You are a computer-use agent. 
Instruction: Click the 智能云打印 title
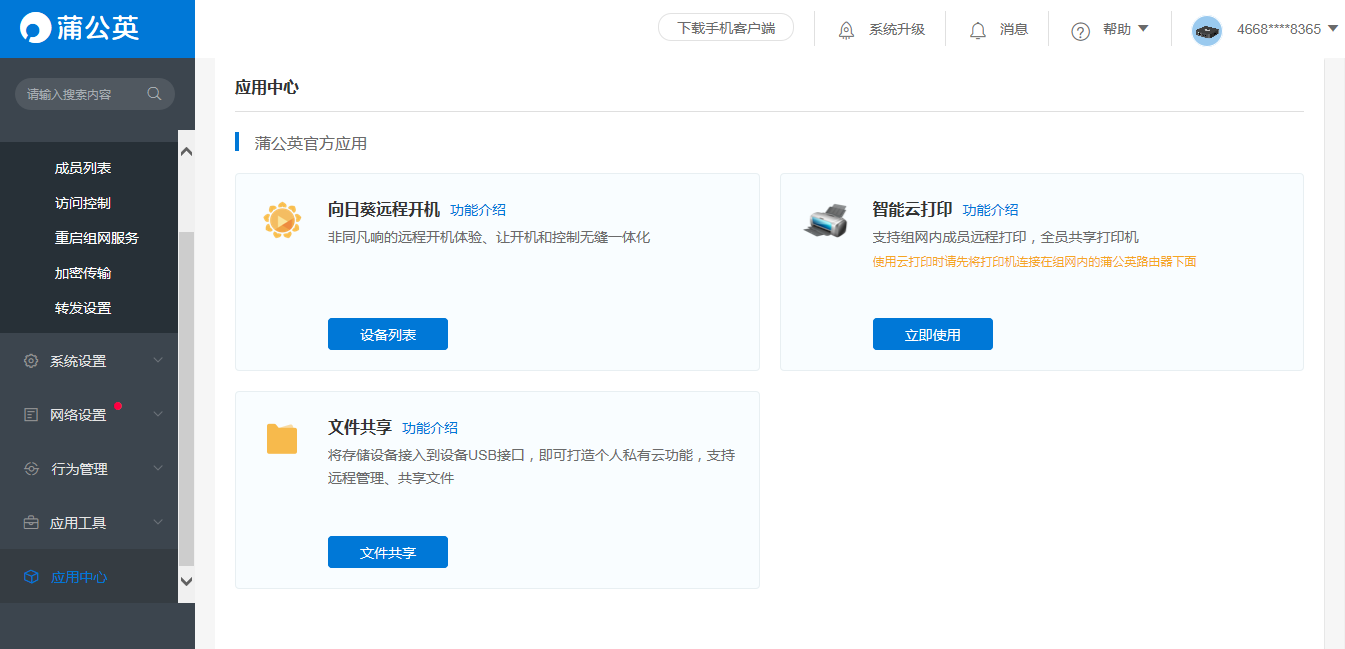(x=913, y=209)
